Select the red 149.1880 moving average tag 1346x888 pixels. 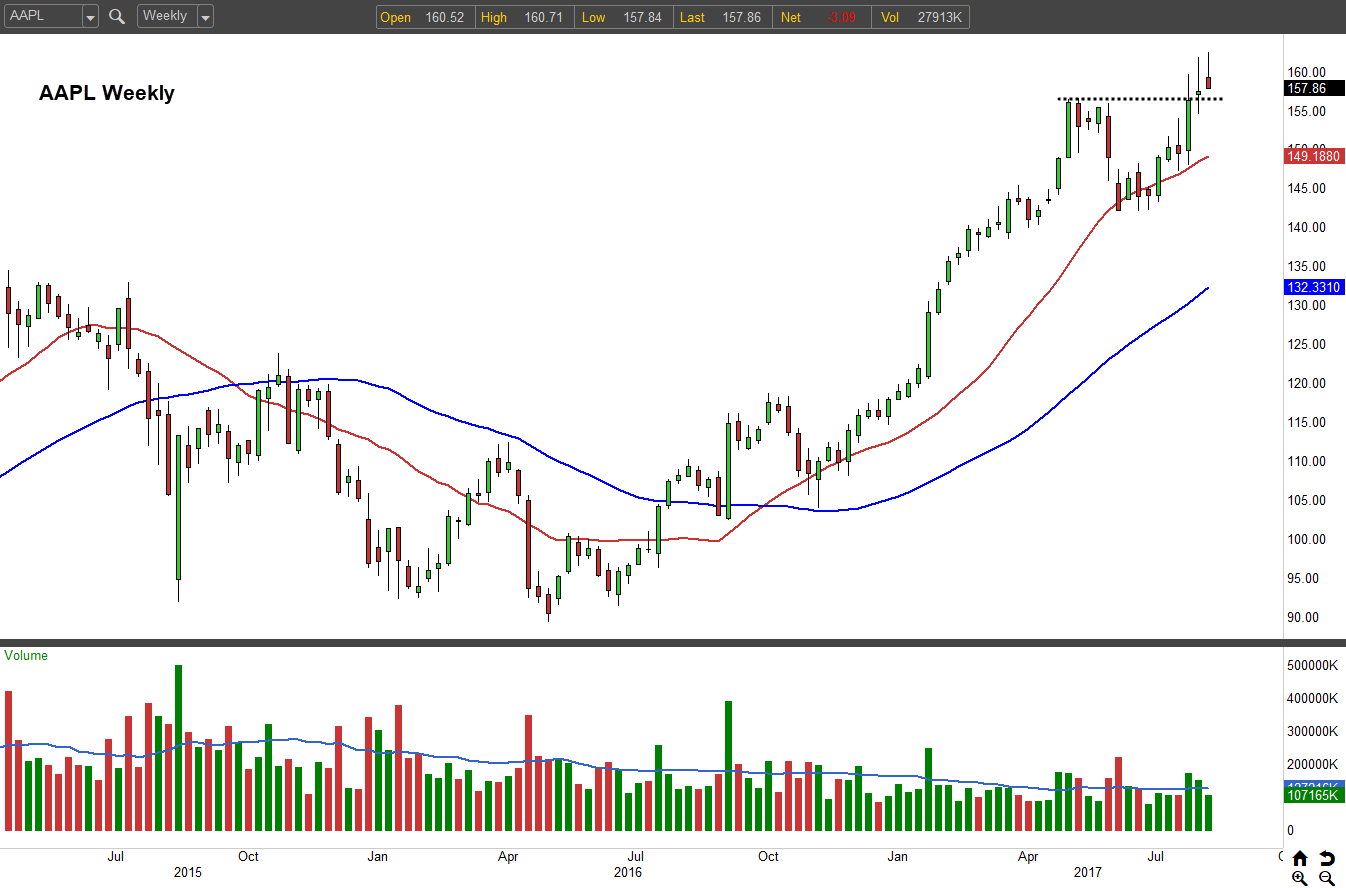pyautogui.click(x=1313, y=156)
